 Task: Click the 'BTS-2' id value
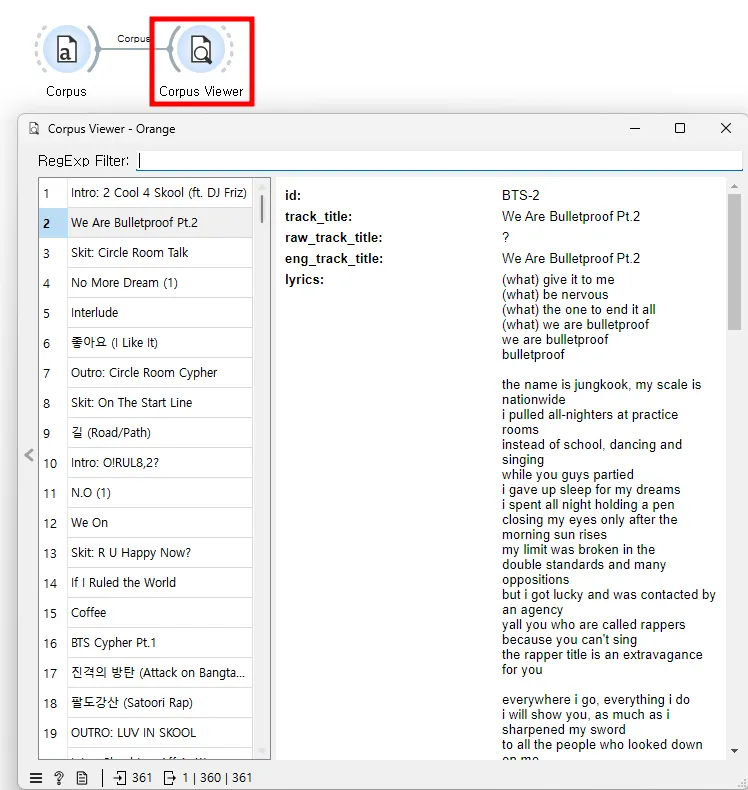click(x=520, y=195)
